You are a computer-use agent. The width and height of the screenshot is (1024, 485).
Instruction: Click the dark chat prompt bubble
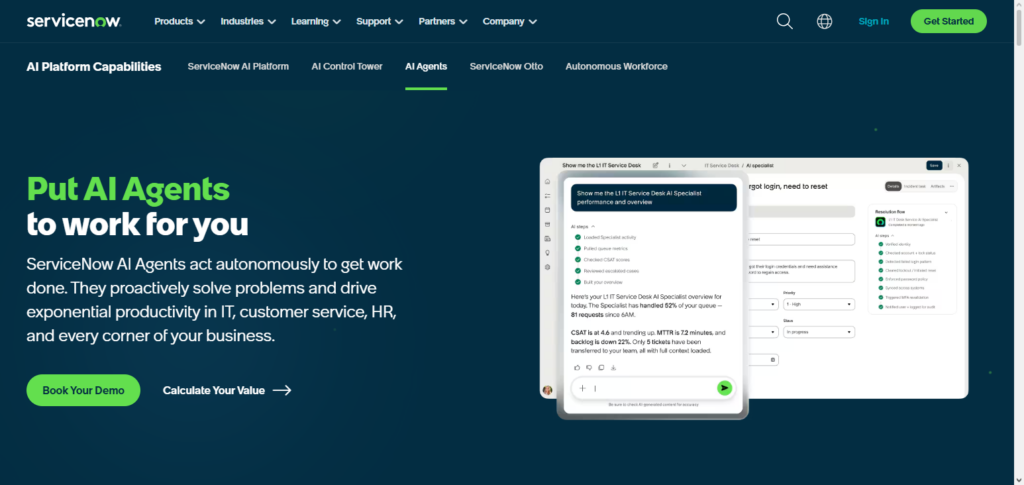[x=654, y=198]
